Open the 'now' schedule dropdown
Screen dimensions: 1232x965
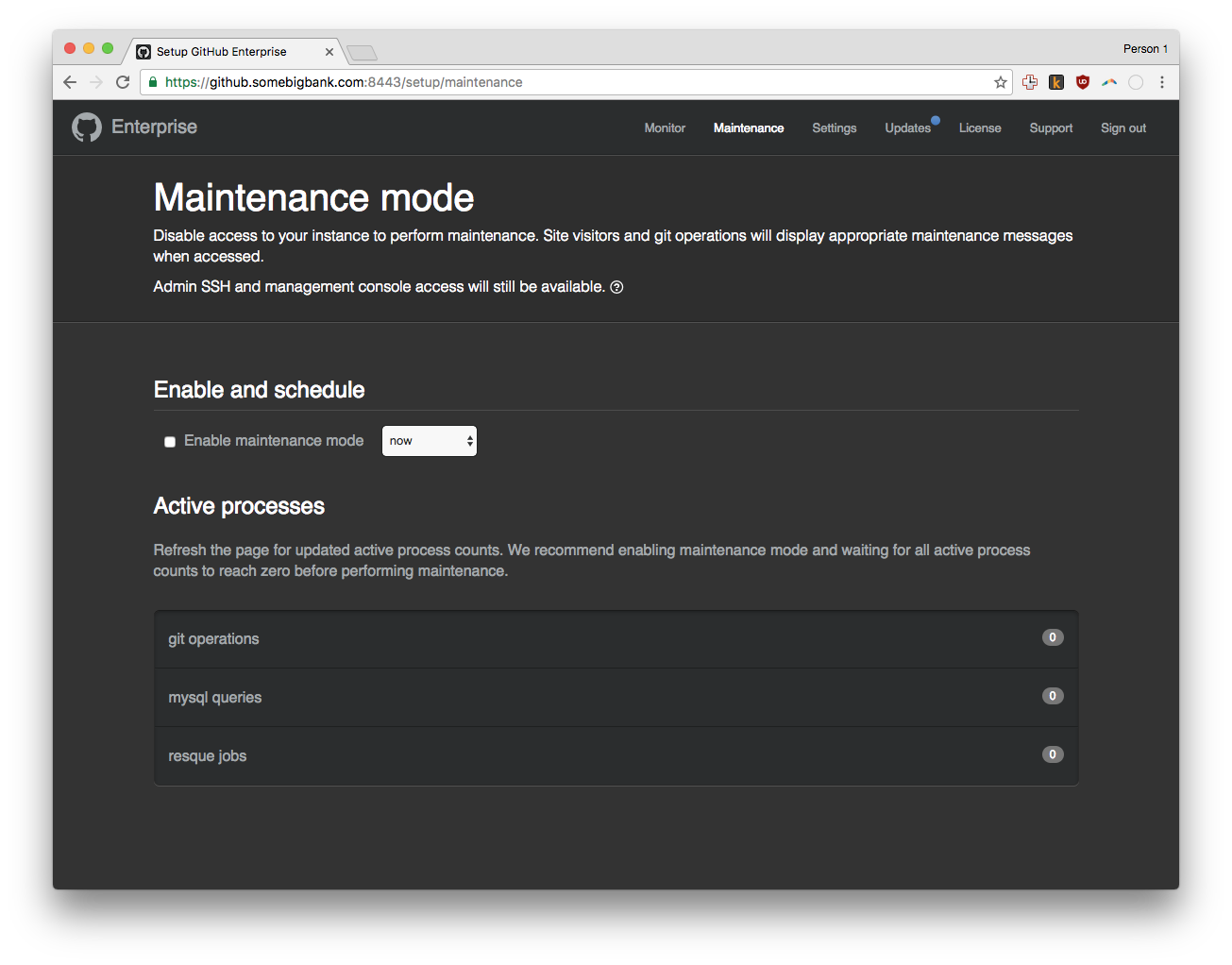[x=430, y=441]
